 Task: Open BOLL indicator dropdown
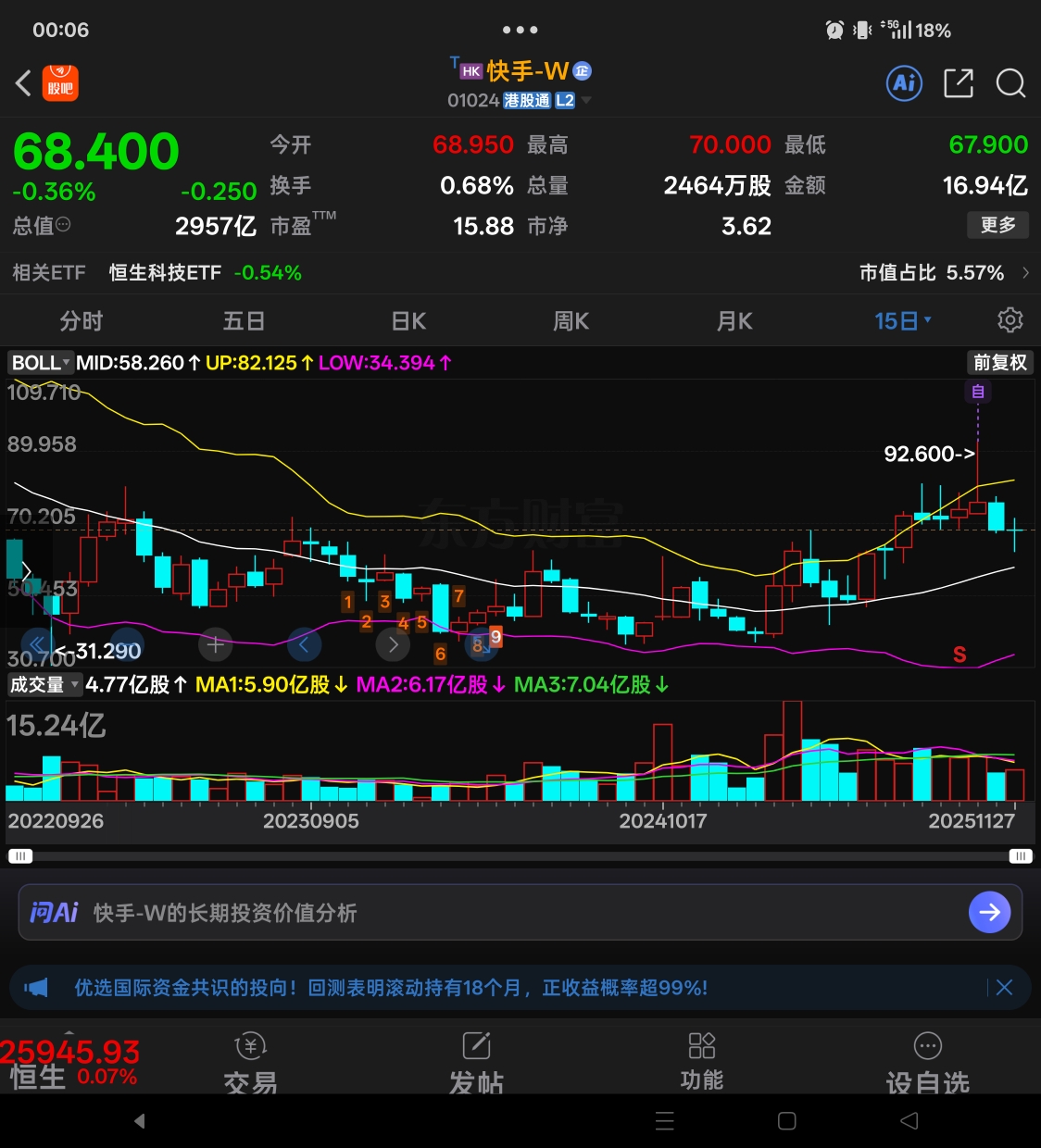point(41,363)
